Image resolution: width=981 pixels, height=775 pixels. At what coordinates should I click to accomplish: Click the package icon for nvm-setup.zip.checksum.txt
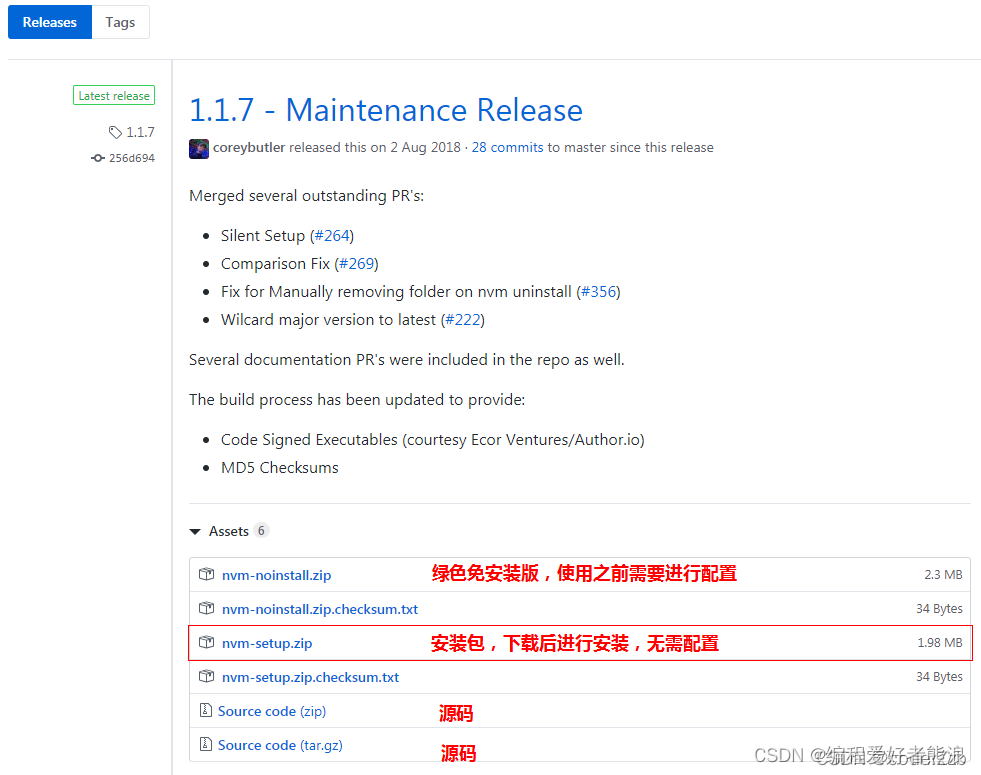tap(206, 676)
